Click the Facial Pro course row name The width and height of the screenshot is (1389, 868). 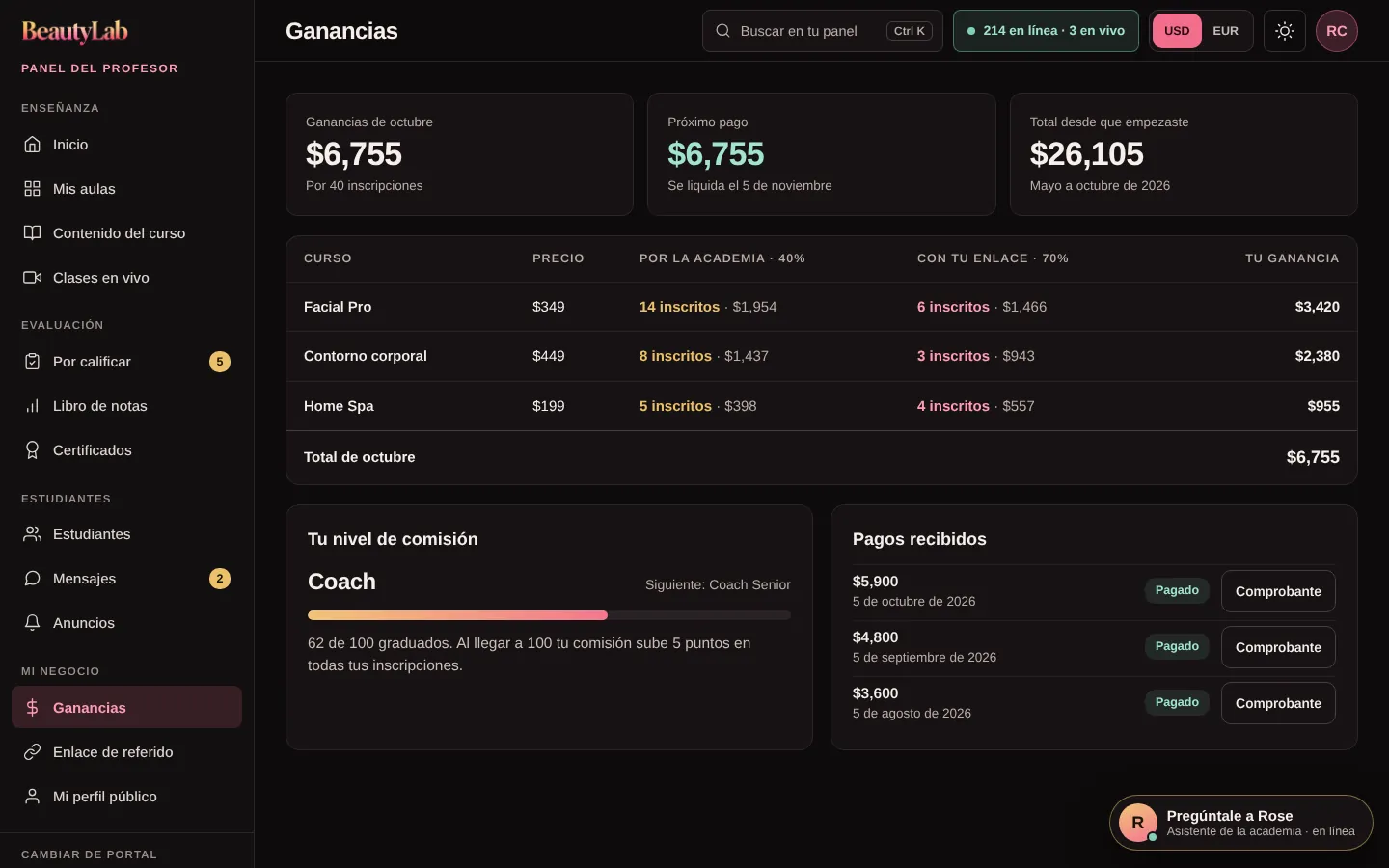pos(338,307)
